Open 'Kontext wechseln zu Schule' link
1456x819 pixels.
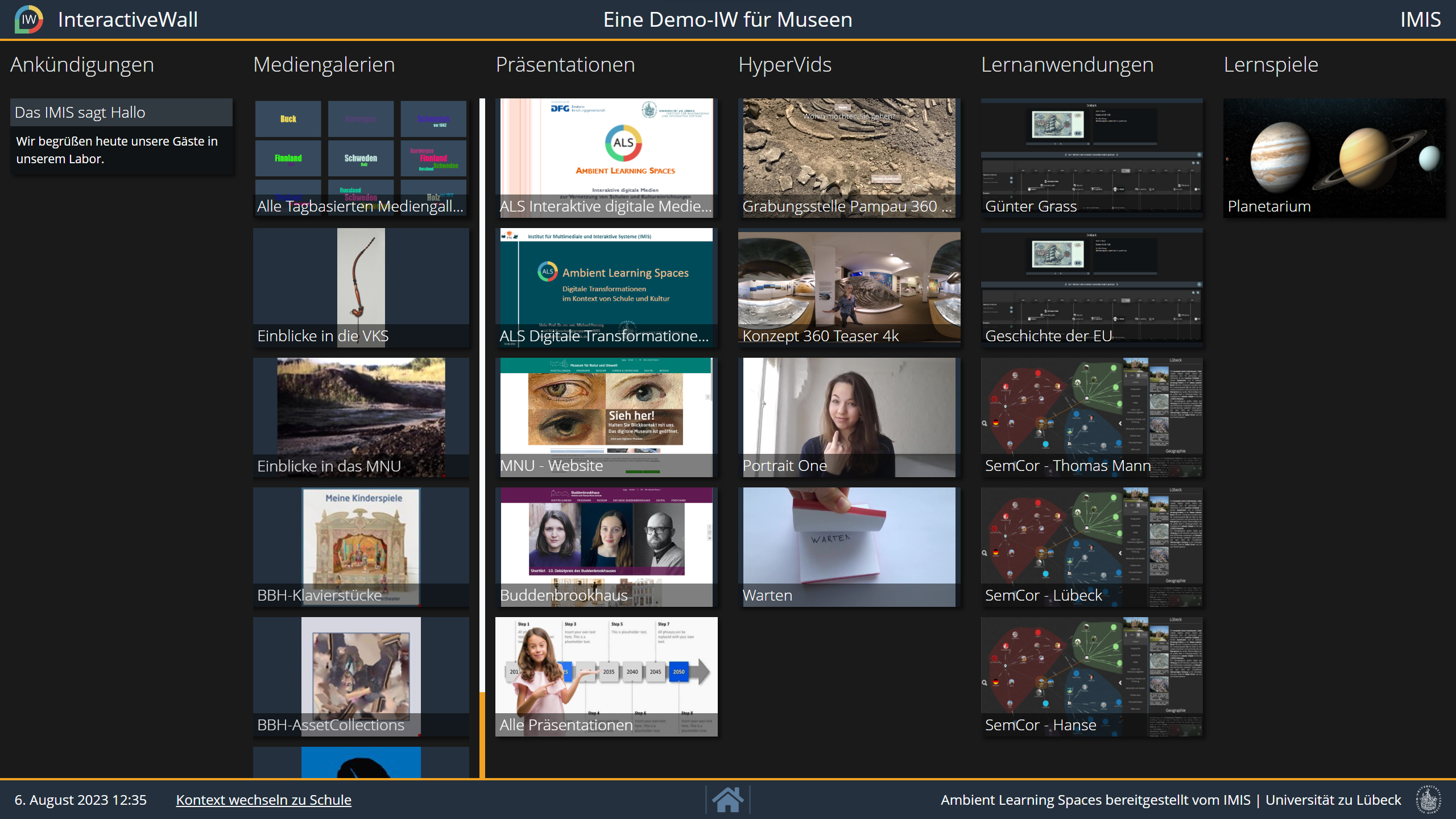click(x=263, y=800)
